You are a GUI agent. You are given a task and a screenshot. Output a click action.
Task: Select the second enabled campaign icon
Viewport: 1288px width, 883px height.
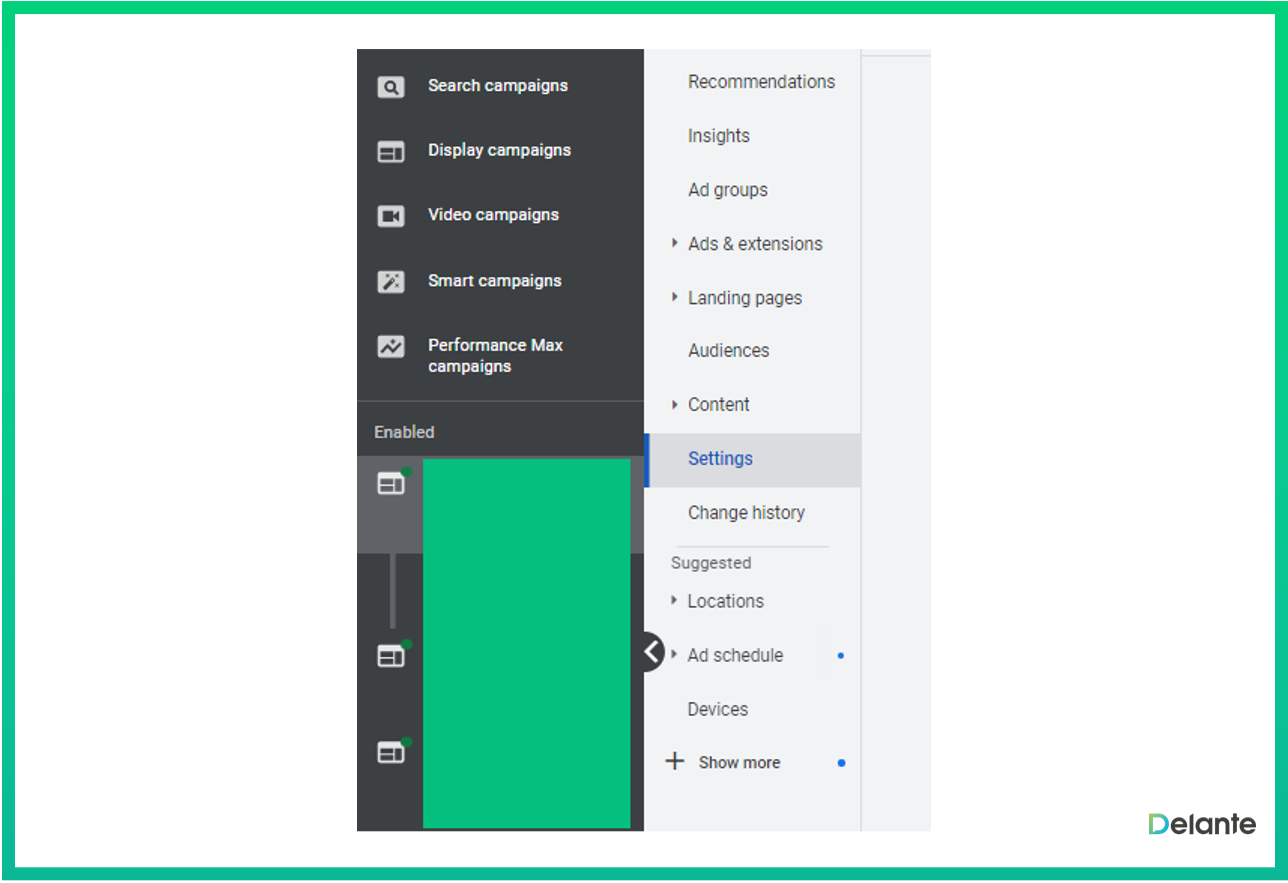[x=391, y=656]
